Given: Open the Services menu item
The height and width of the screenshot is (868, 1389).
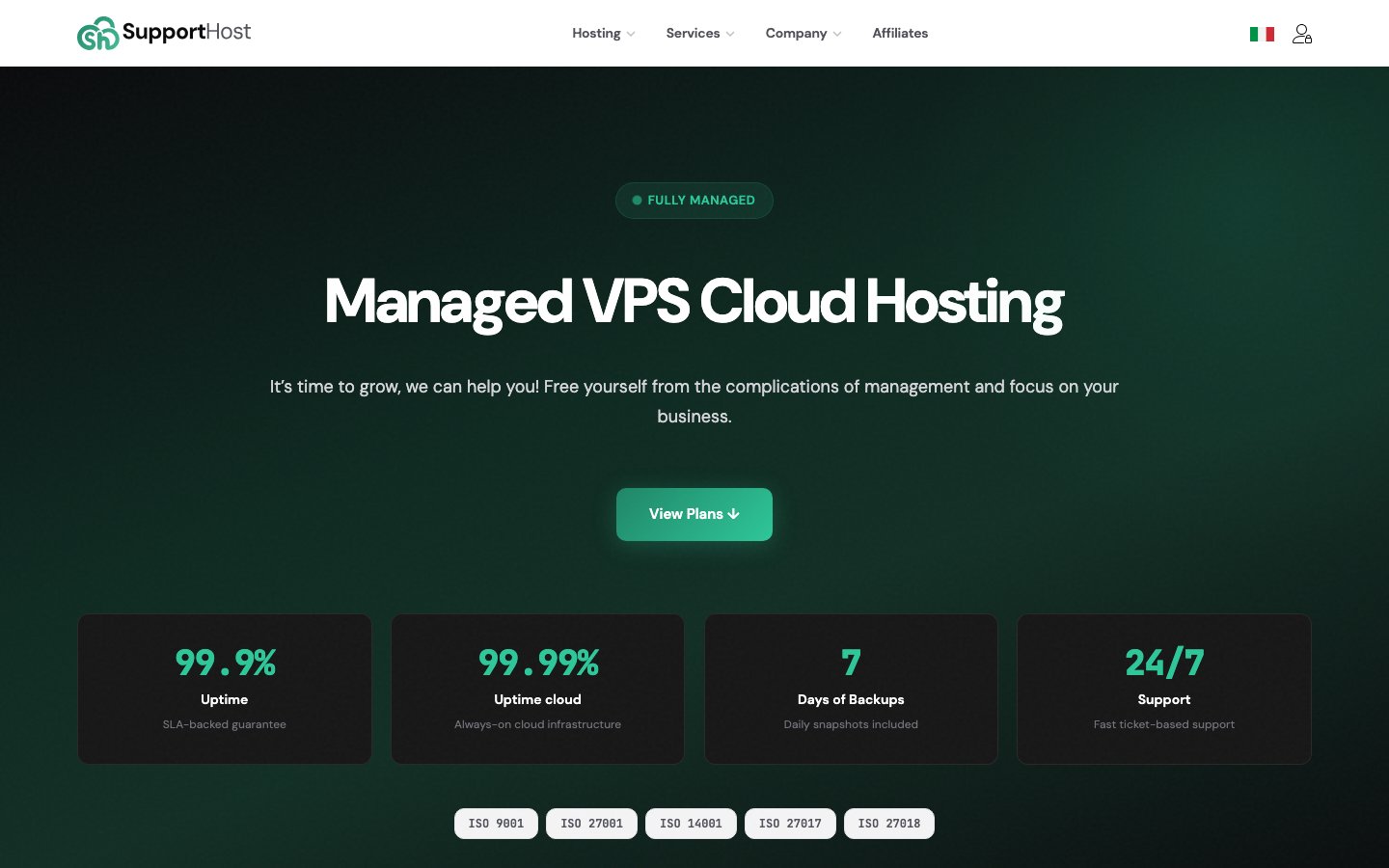Looking at the screenshot, I should click(x=693, y=33).
